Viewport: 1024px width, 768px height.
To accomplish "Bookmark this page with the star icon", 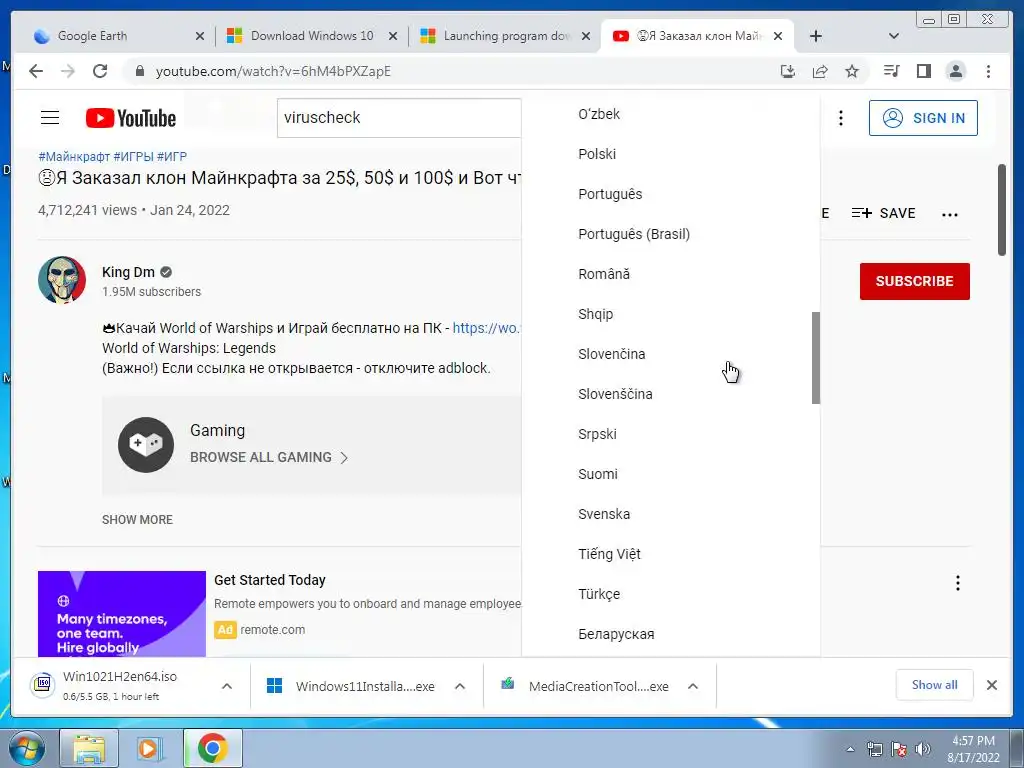I will point(852,71).
